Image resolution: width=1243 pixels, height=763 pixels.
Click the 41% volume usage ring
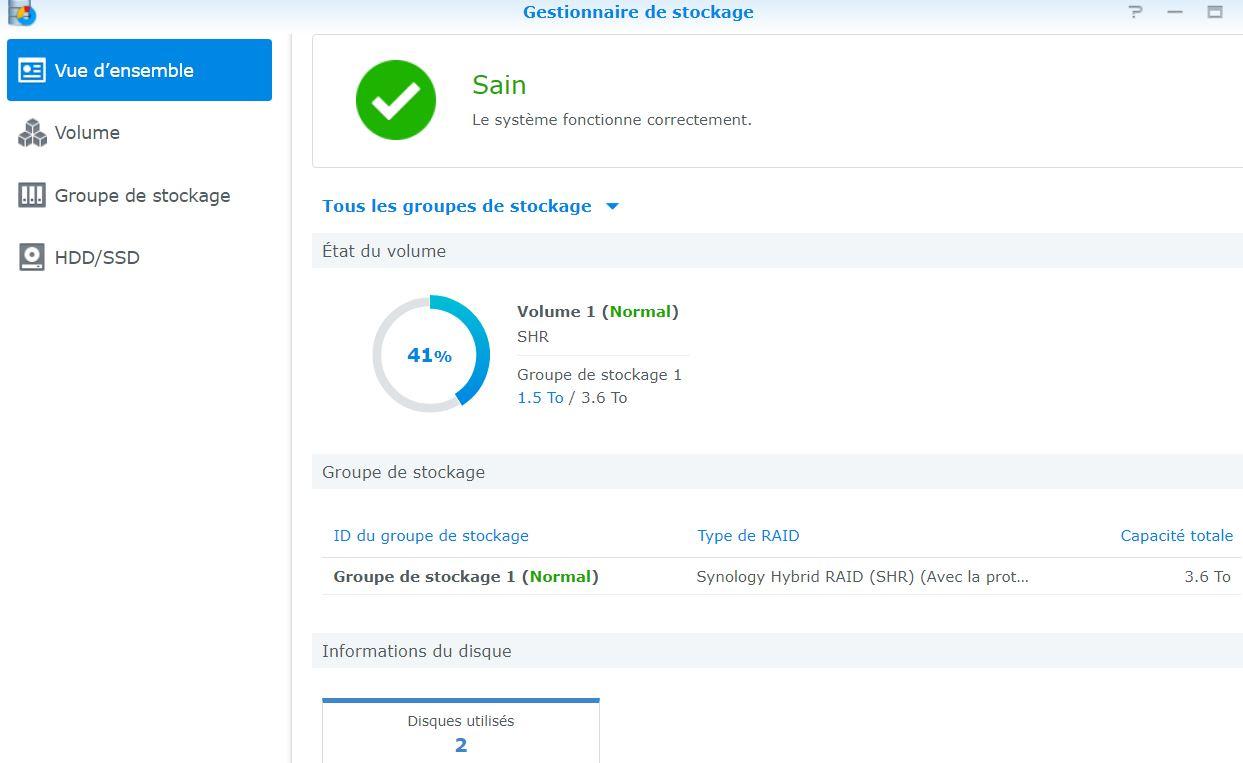point(431,354)
